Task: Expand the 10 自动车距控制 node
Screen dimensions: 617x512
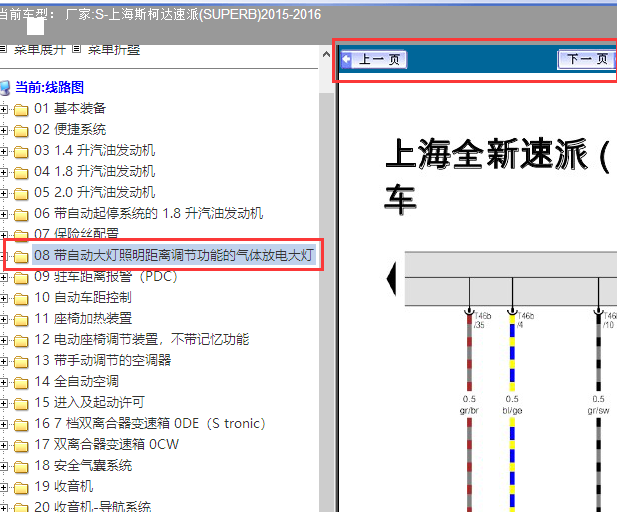Action: coord(4,298)
